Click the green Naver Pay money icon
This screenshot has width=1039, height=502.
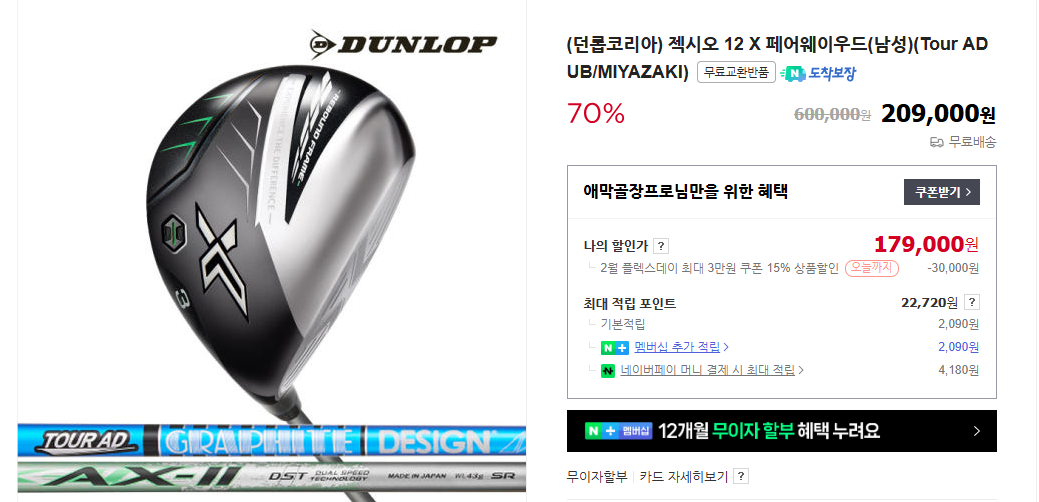608,371
